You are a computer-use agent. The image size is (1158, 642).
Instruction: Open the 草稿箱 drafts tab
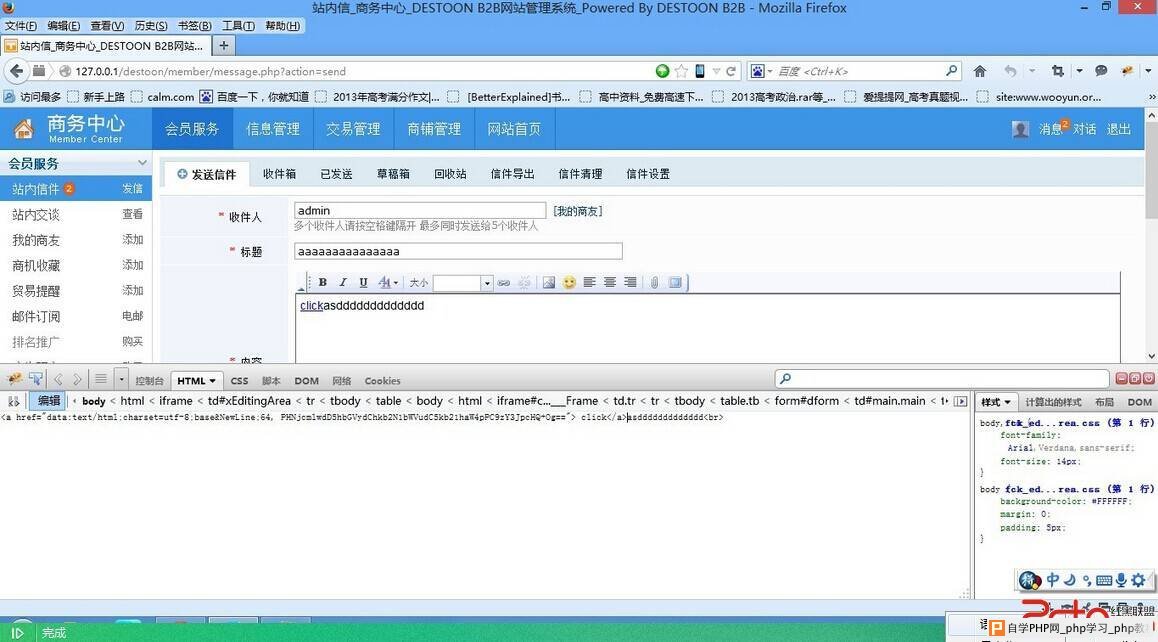coord(393,174)
